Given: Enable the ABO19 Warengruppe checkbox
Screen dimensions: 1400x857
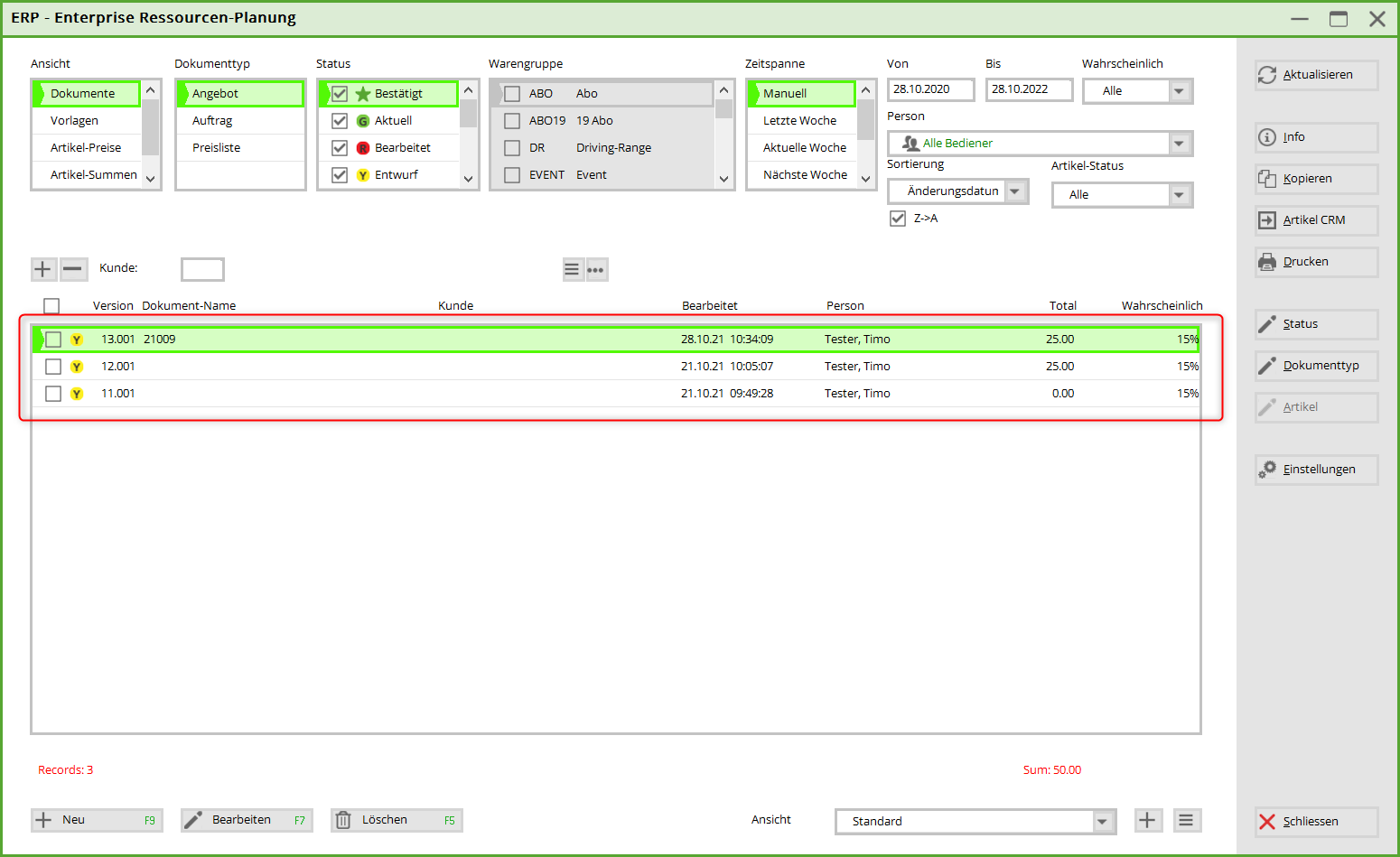Looking at the screenshot, I should 512,121.
